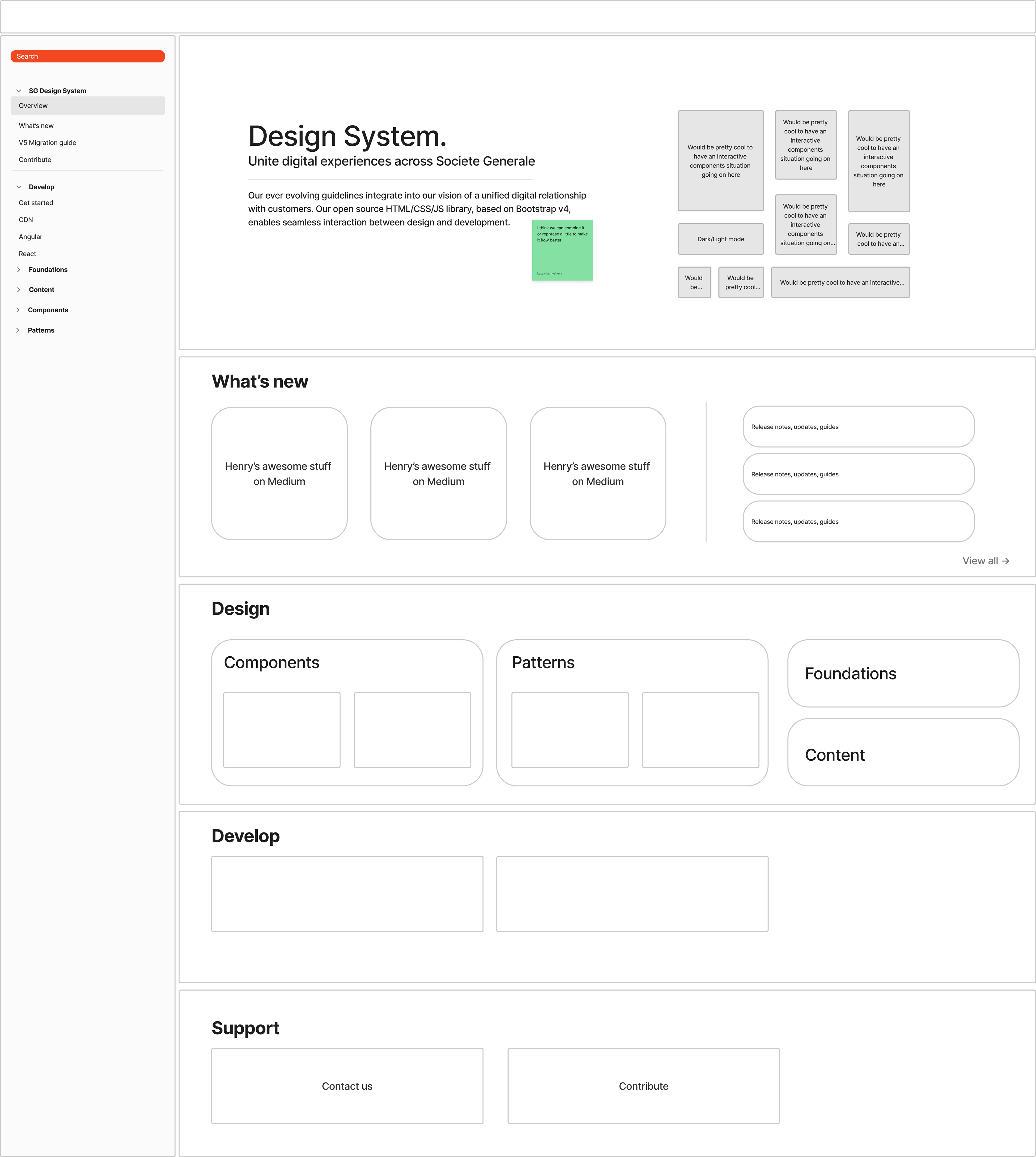Collapse the Develop section chevron
Viewport: 1036px width, 1157px height.
(19, 187)
